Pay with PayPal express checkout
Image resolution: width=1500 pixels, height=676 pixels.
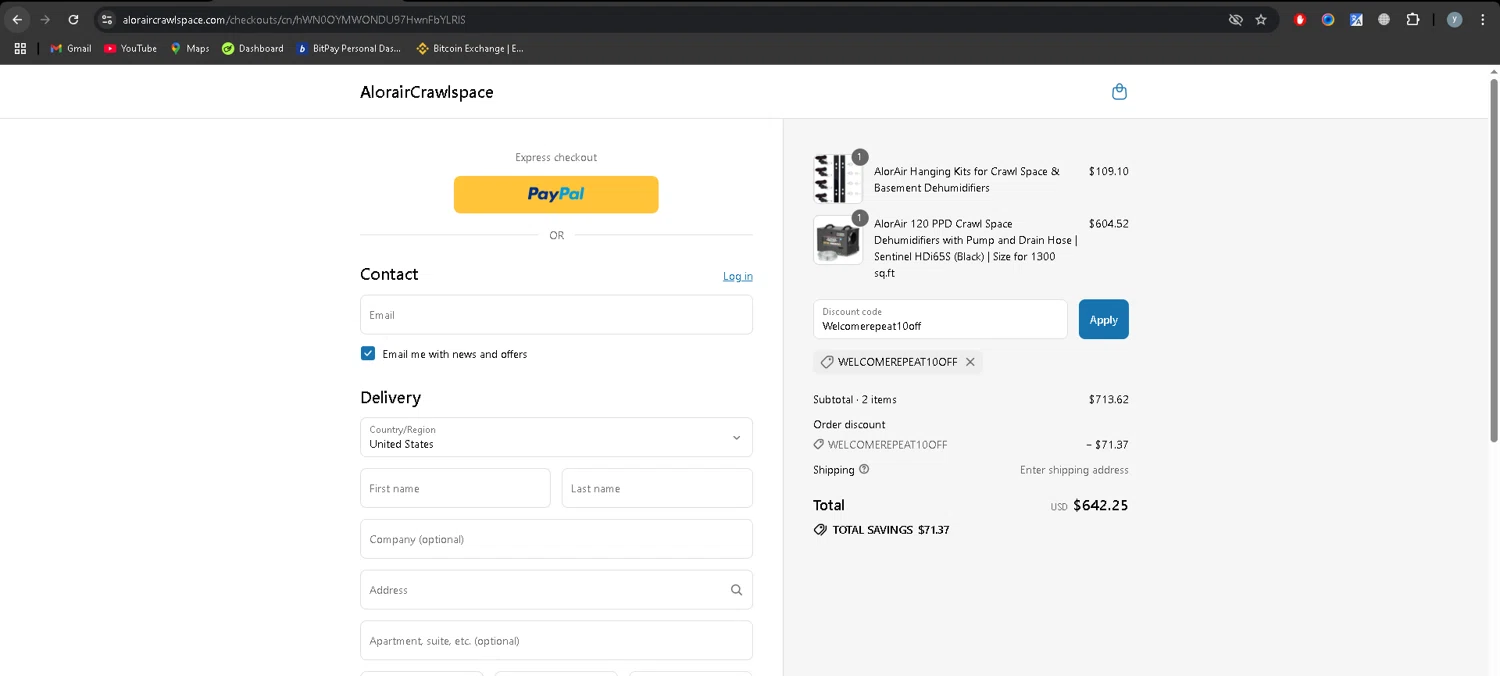tap(556, 194)
